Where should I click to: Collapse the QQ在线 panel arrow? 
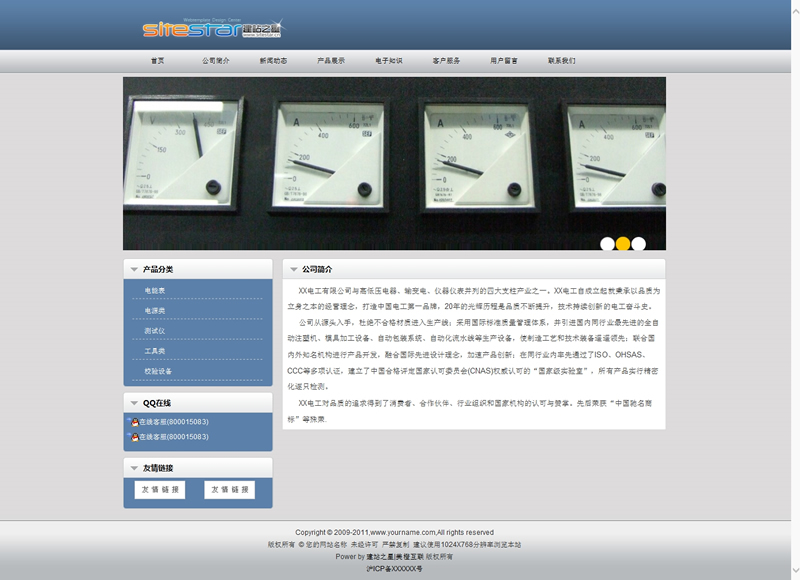[134, 403]
